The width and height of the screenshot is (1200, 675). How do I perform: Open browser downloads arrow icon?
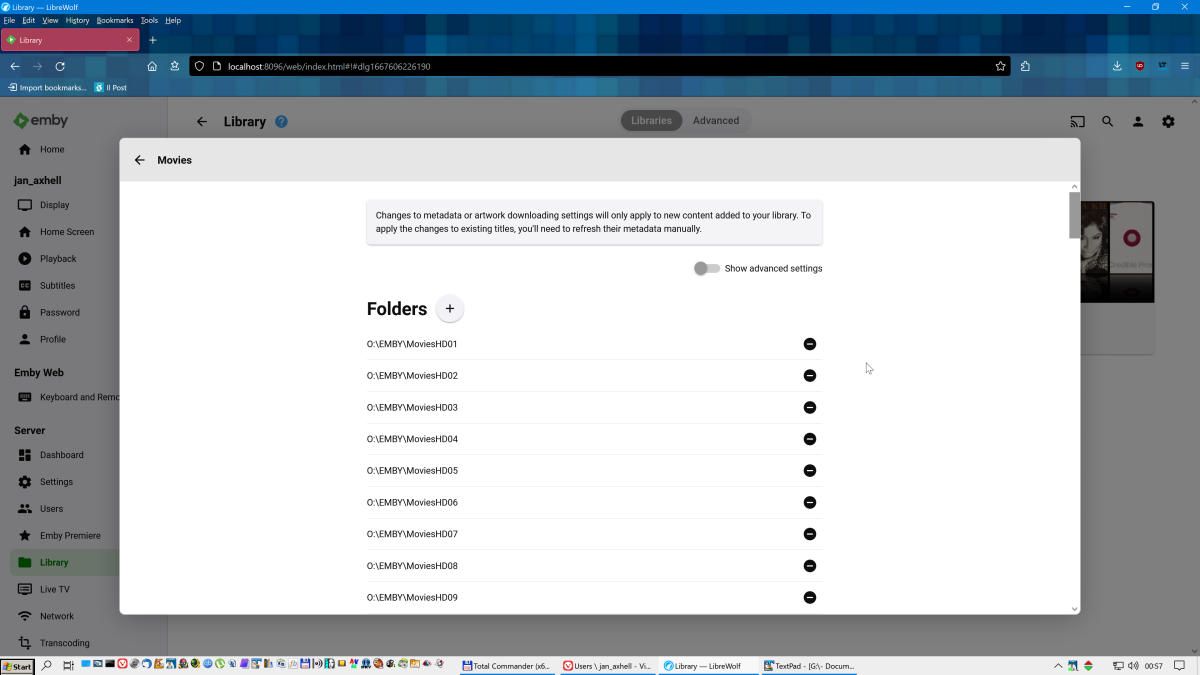click(1117, 66)
